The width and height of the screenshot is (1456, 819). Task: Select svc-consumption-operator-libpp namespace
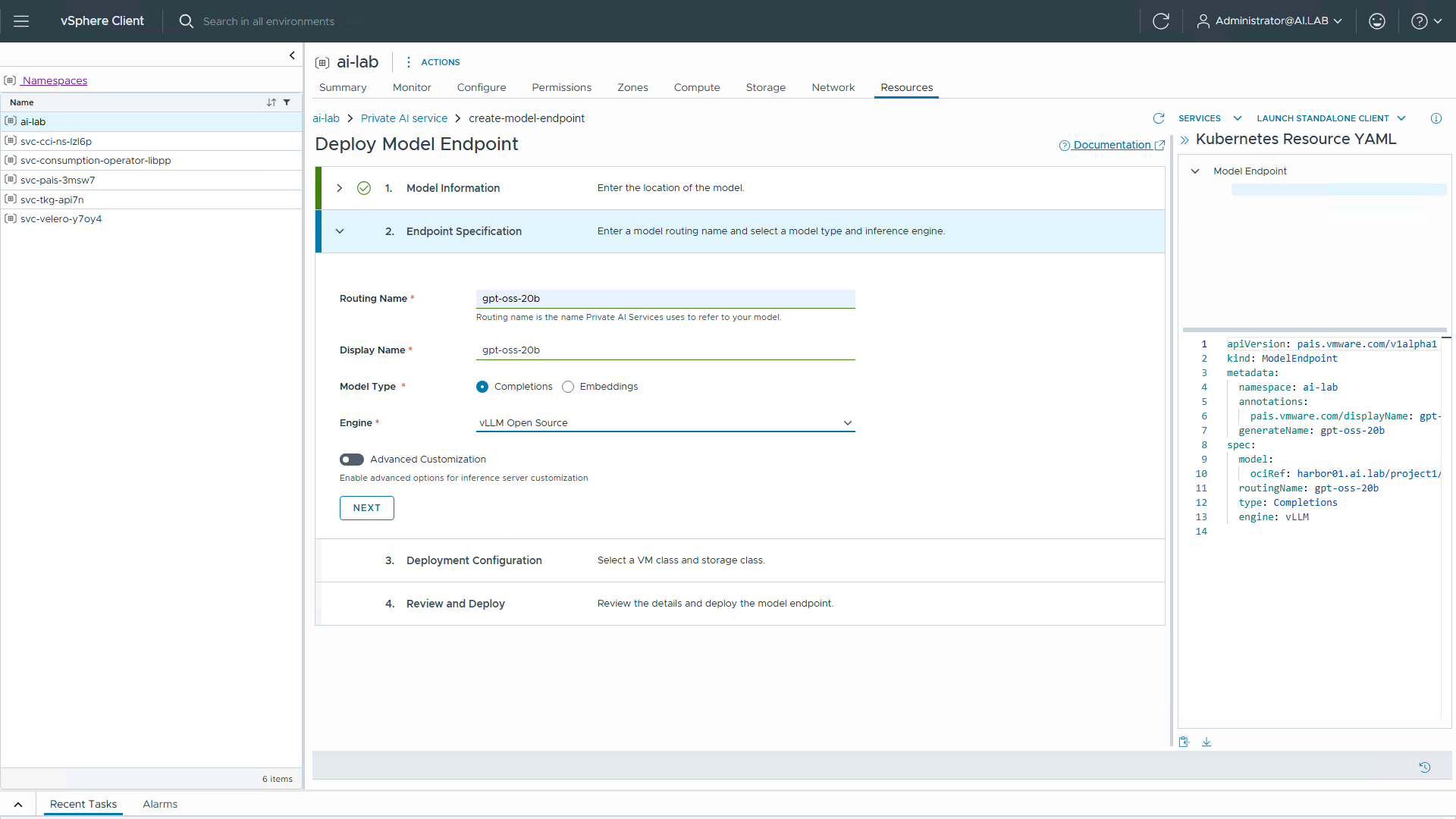click(152, 161)
